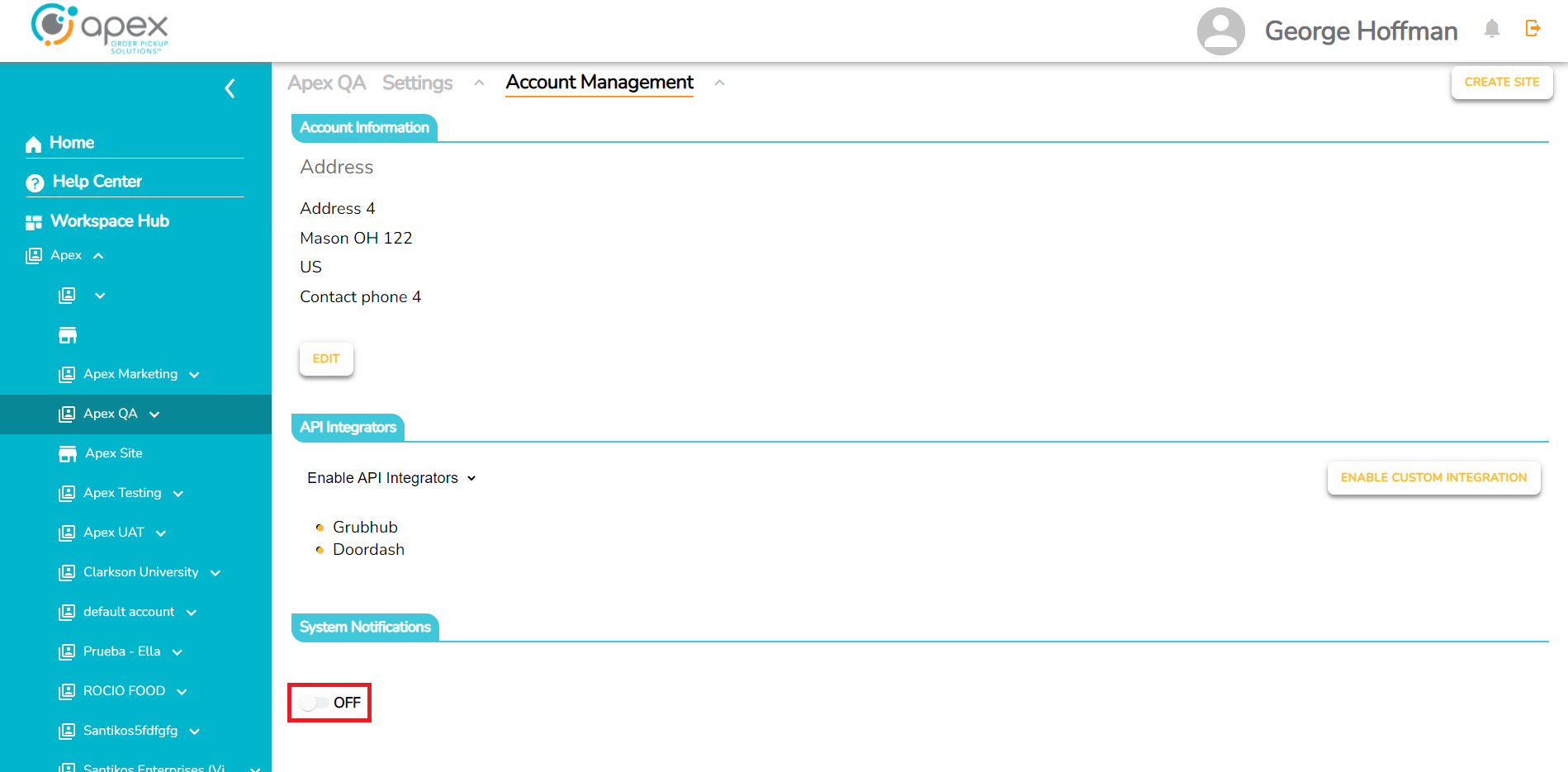Click the notification bell icon
The height and width of the screenshot is (772, 1568).
(1491, 30)
